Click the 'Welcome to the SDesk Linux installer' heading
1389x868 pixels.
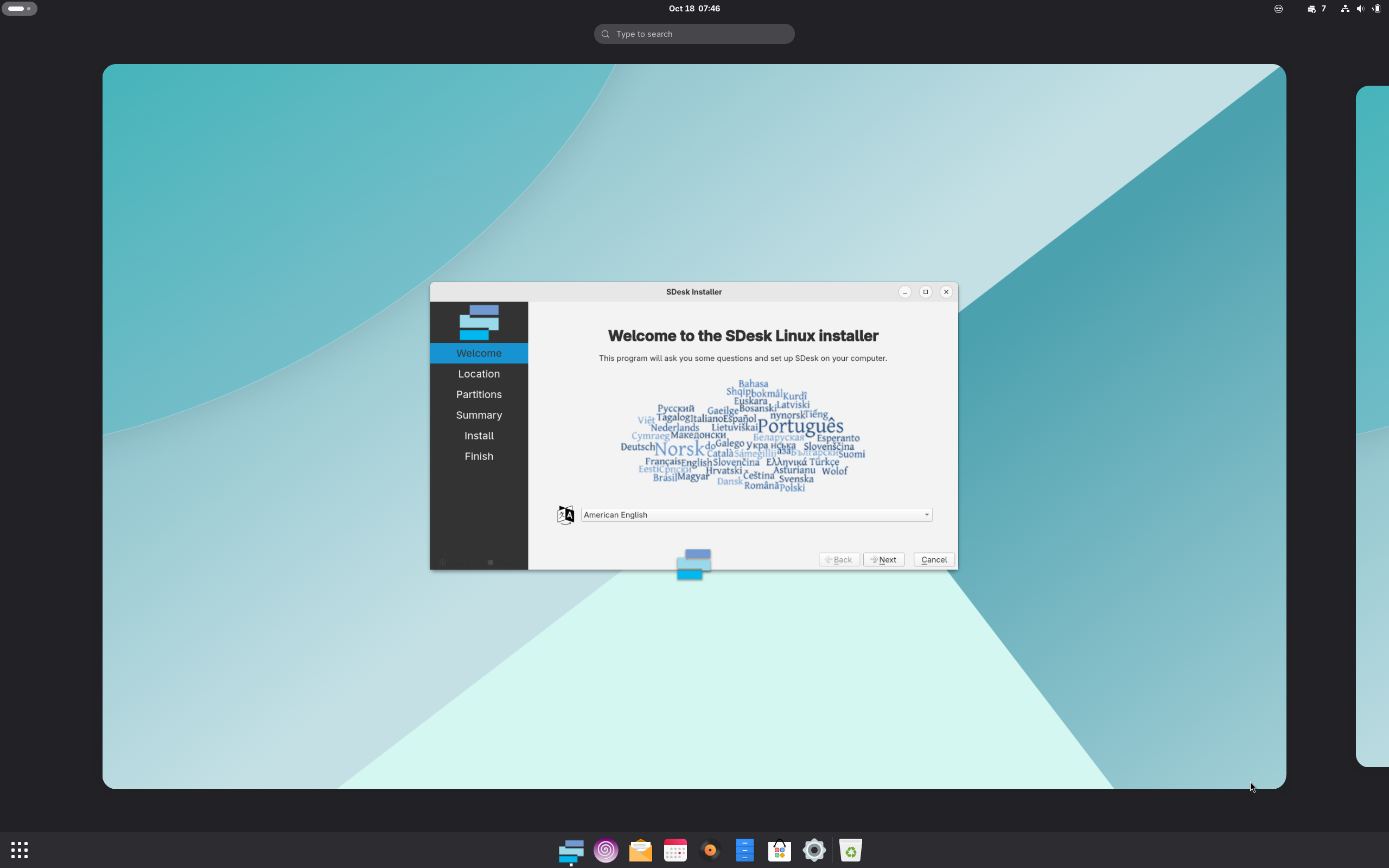click(x=743, y=336)
